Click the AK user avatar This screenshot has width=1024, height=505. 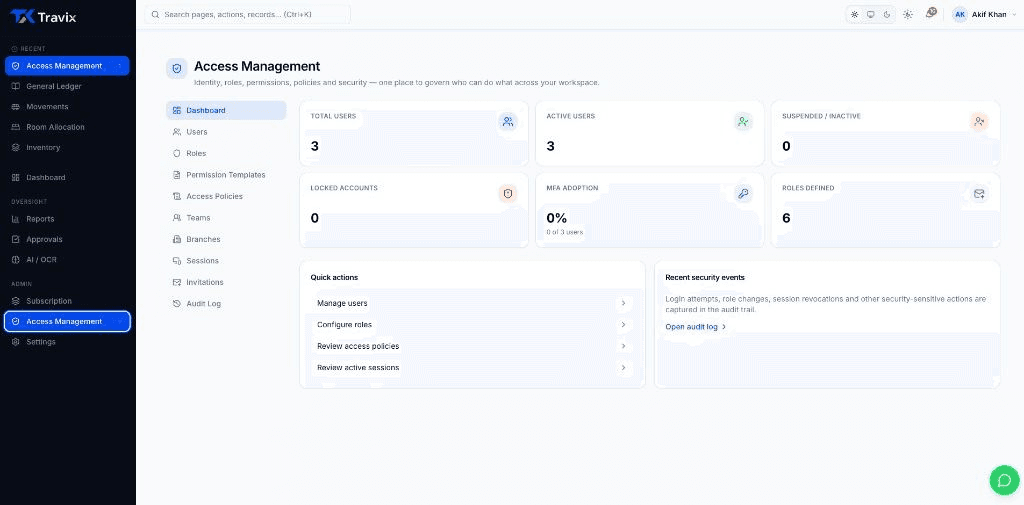pos(960,14)
